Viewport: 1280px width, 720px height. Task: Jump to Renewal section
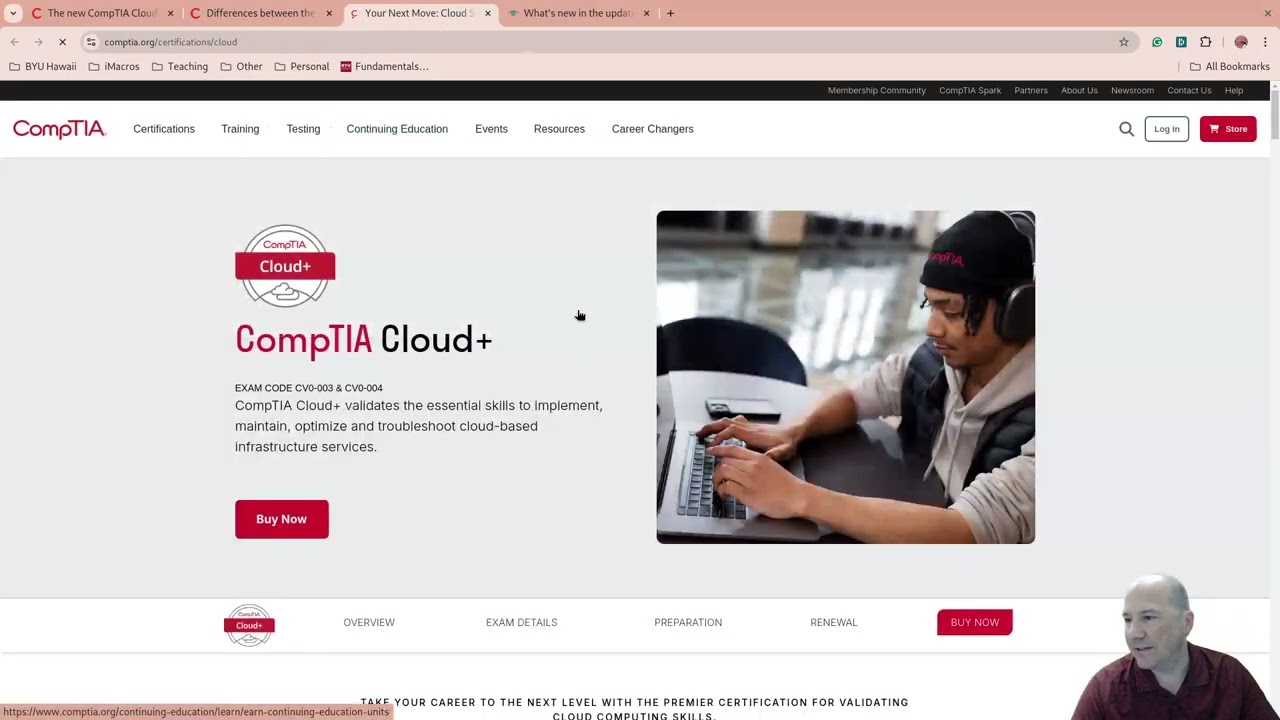pos(833,622)
